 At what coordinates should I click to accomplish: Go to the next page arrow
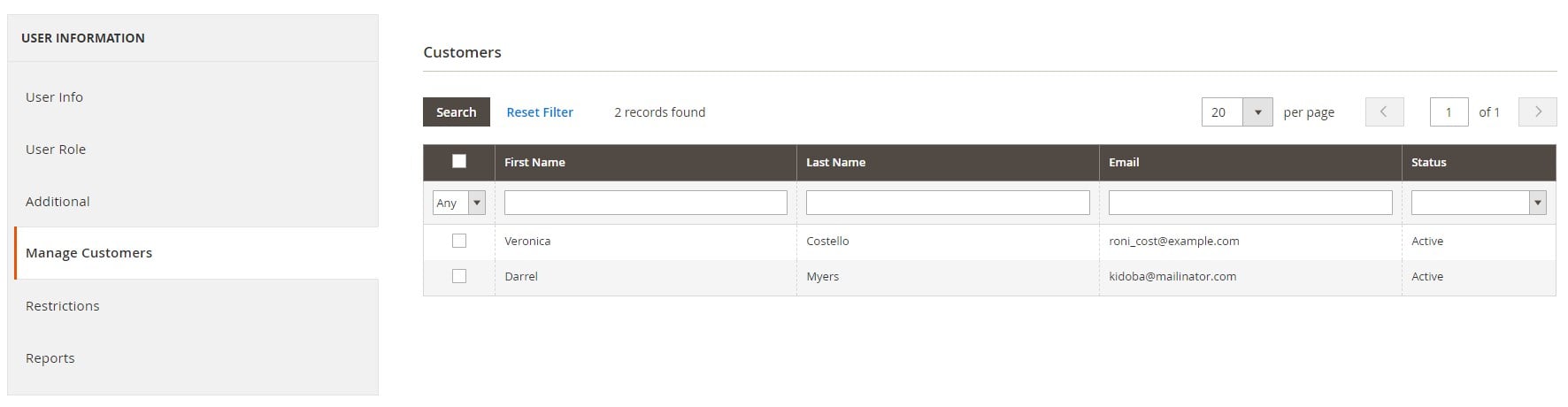pos(1537,112)
